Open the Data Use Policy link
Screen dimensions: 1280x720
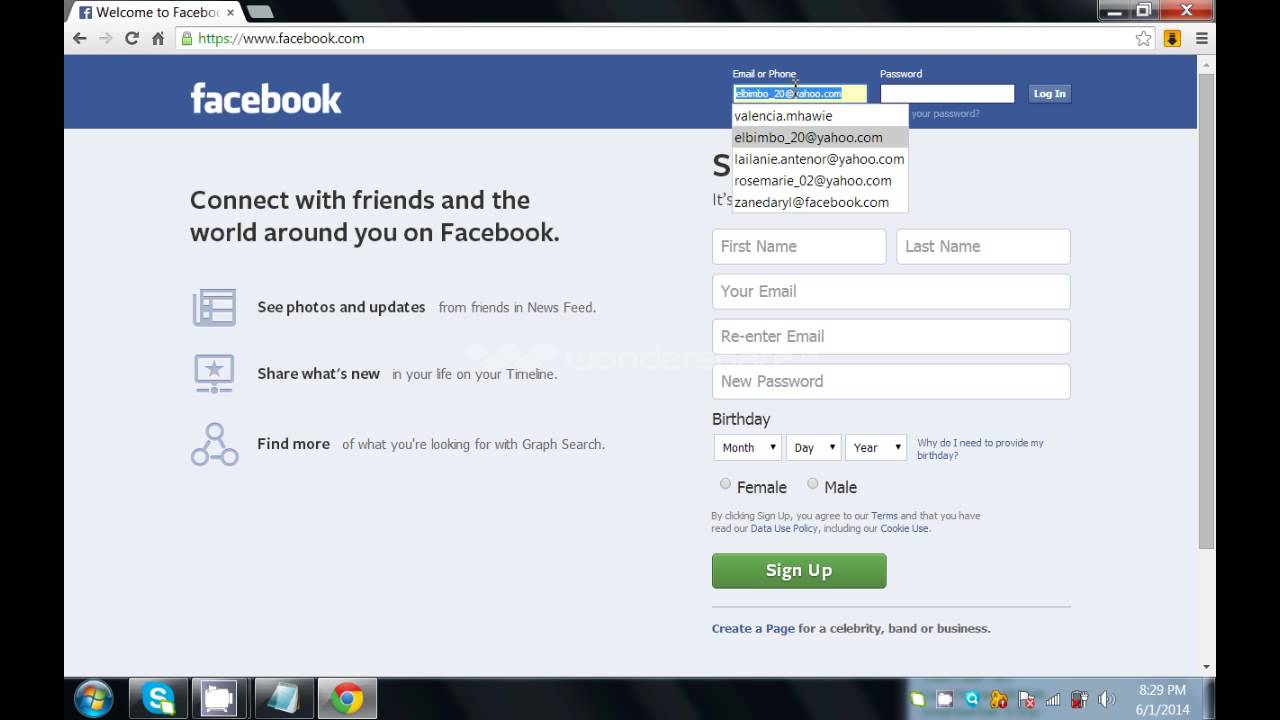pyautogui.click(x=784, y=528)
